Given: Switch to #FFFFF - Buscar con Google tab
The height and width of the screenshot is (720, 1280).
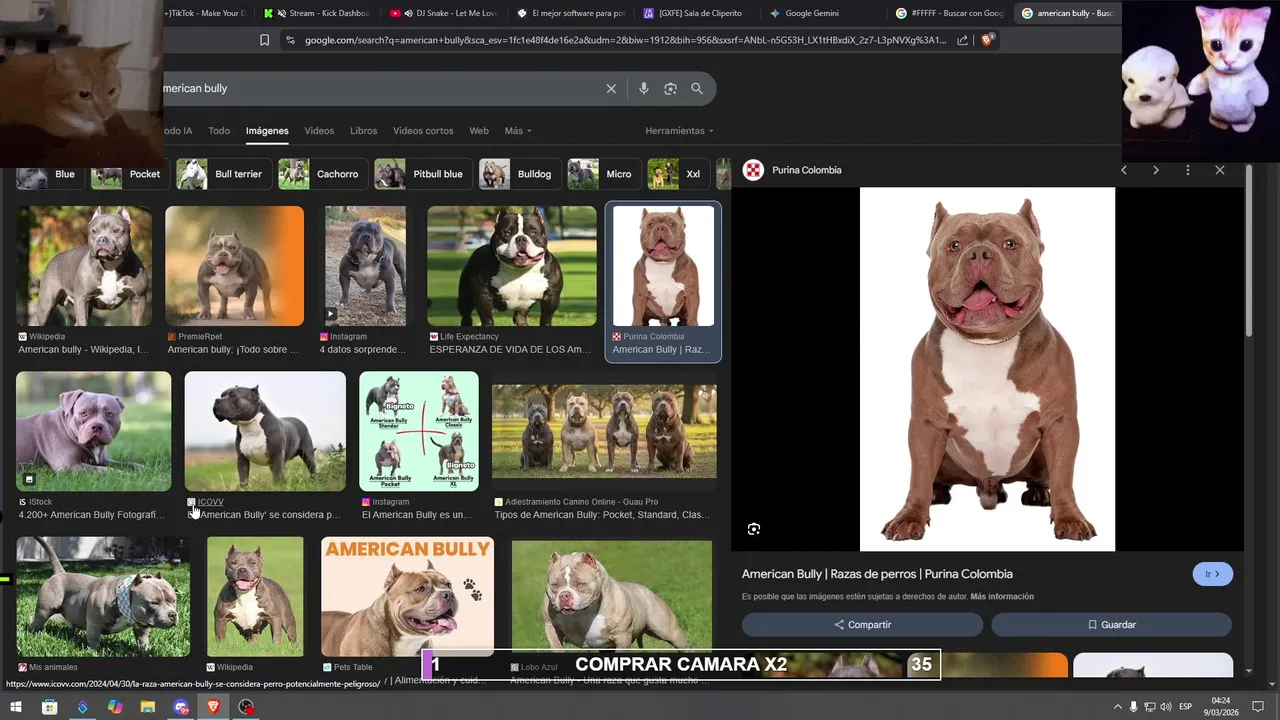Looking at the screenshot, I should [949, 13].
